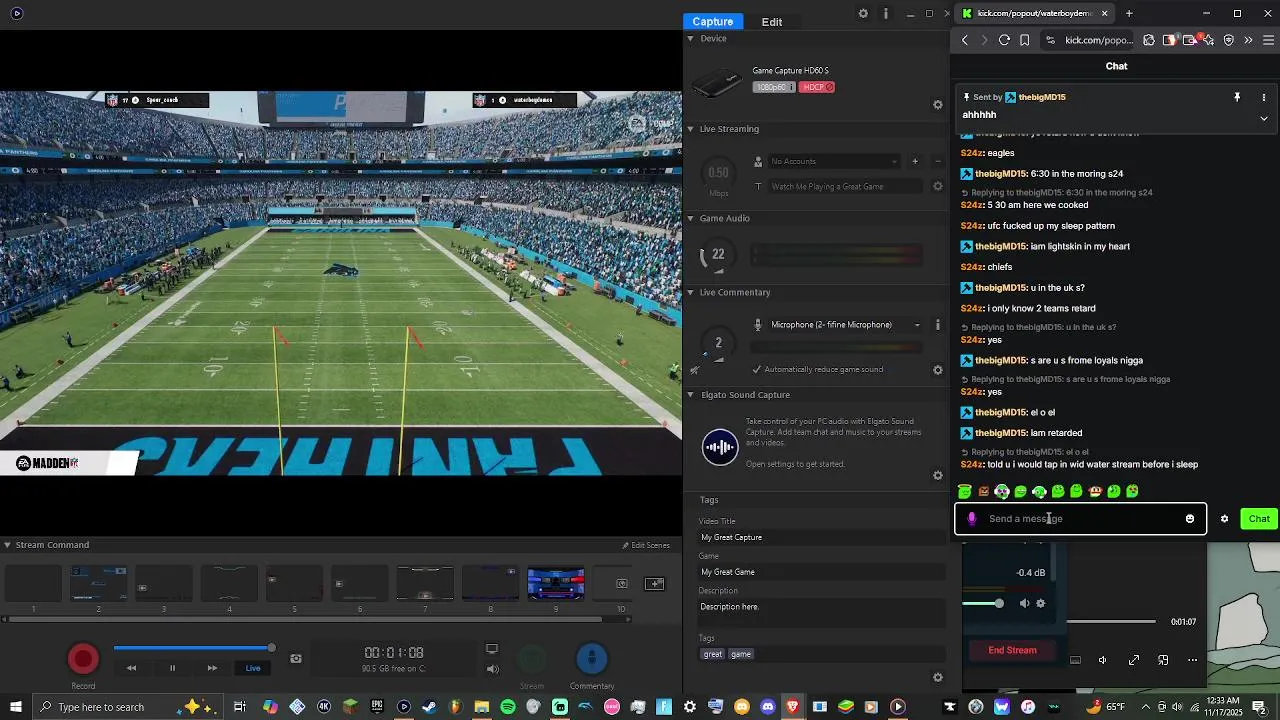Open Steam from the taskbar
The image size is (1280, 720).
coord(429,707)
